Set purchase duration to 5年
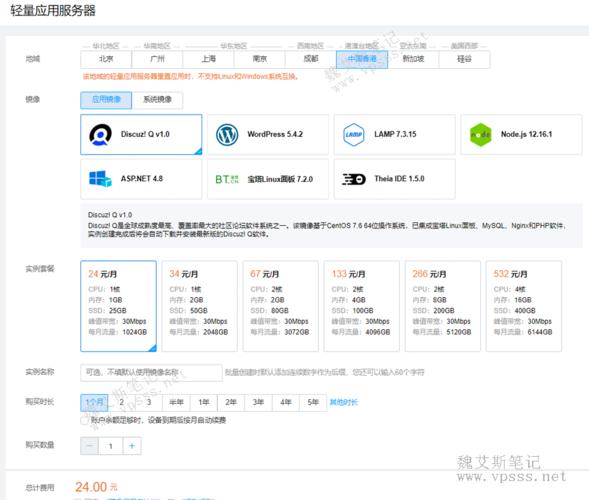589x500 pixels. [x=313, y=403]
